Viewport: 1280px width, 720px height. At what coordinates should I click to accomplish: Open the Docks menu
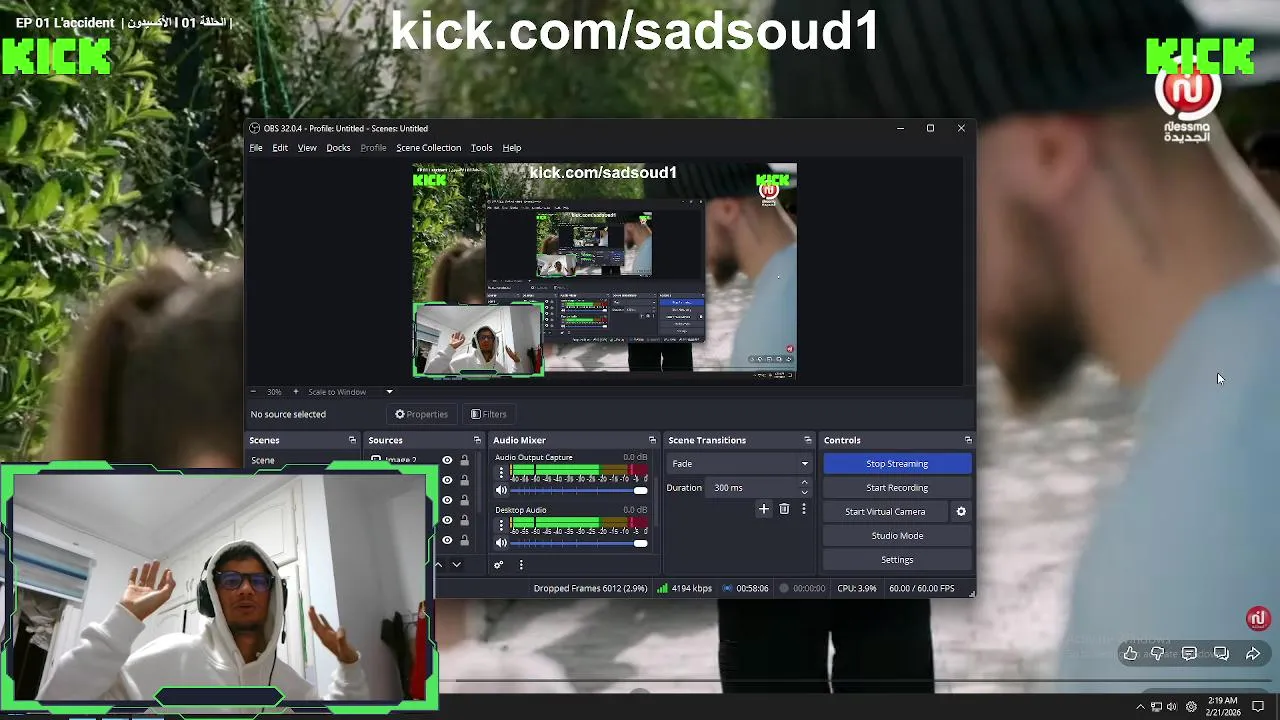(x=338, y=148)
